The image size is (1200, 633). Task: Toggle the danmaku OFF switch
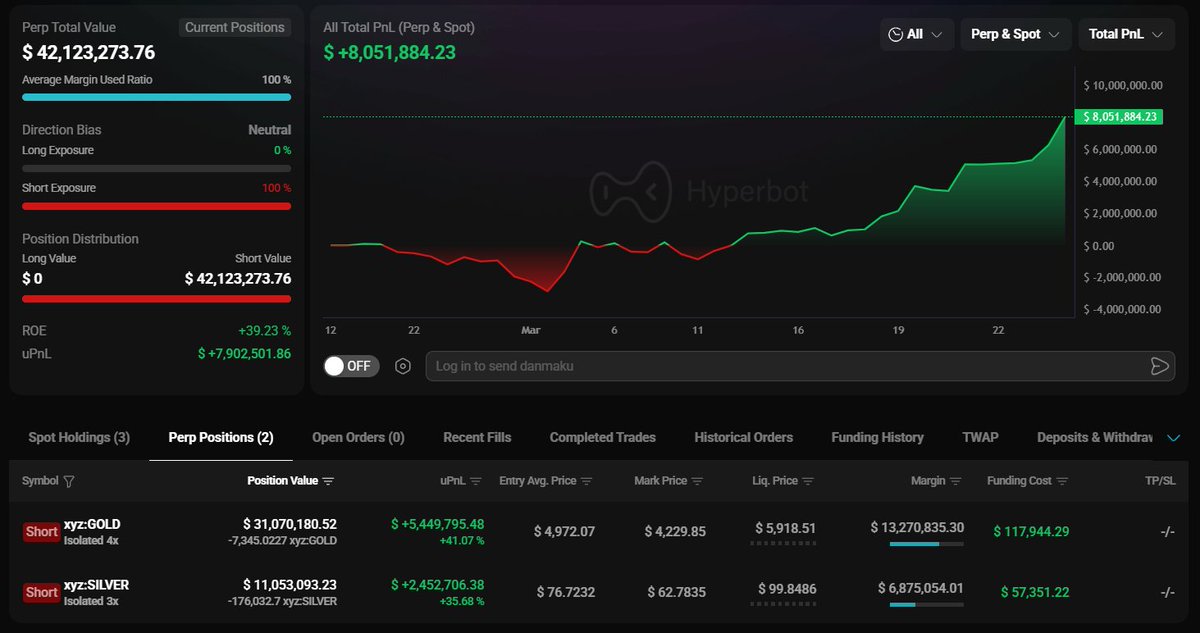click(350, 366)
